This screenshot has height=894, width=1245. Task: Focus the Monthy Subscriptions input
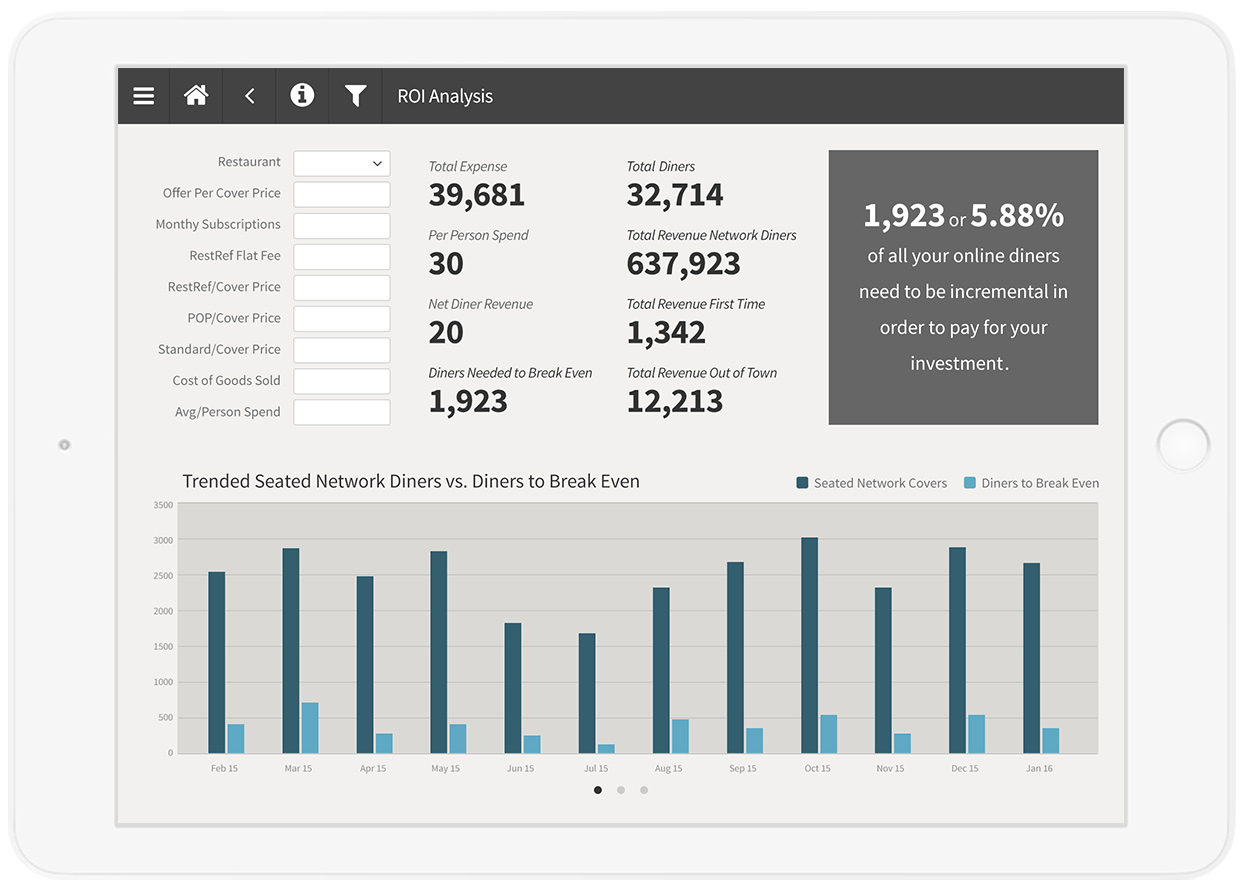342,225
